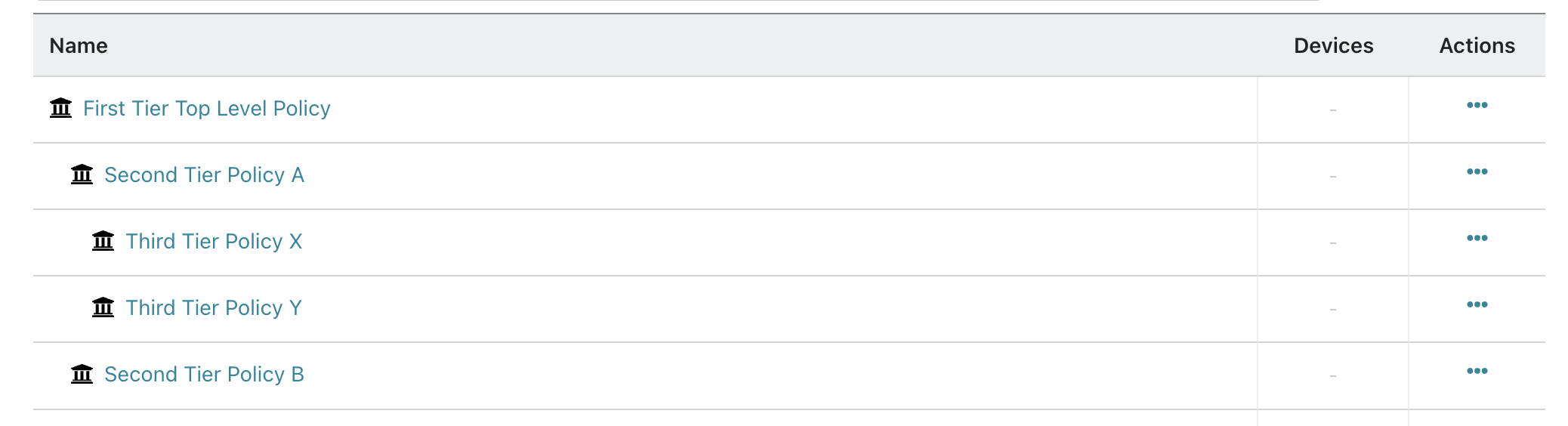Show the actions ellipsis for Third Tier Policy X

pyautogui.click(x=1477, y=238)
